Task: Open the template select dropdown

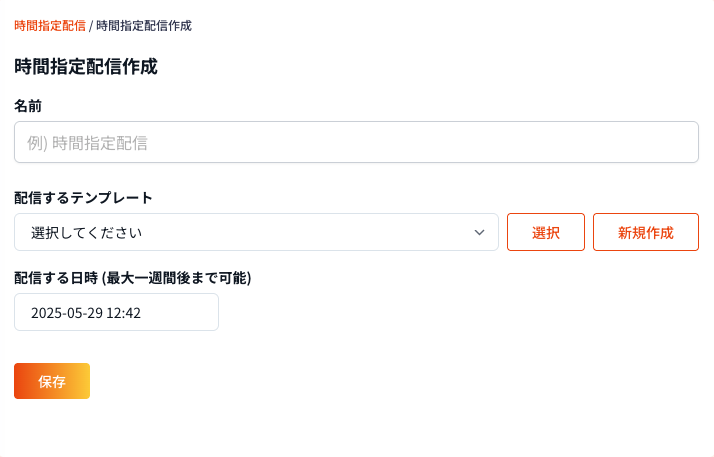Action: pyautogui.click(x=256, y=232)
